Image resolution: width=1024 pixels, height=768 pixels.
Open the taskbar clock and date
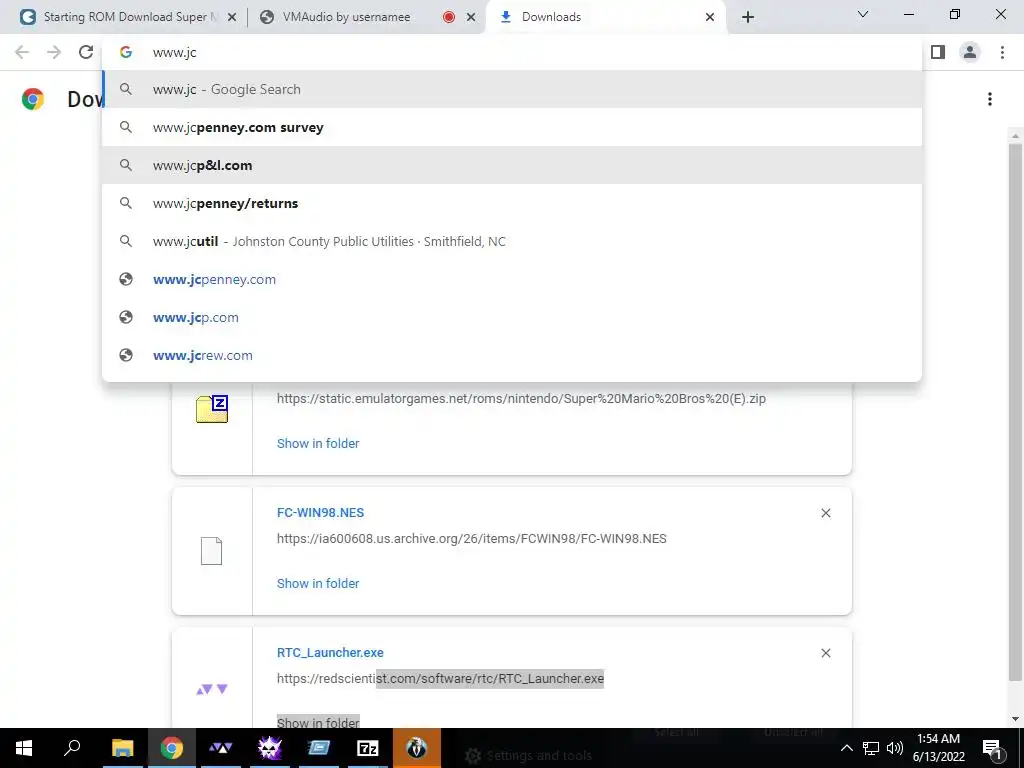(x=938, y=748)
